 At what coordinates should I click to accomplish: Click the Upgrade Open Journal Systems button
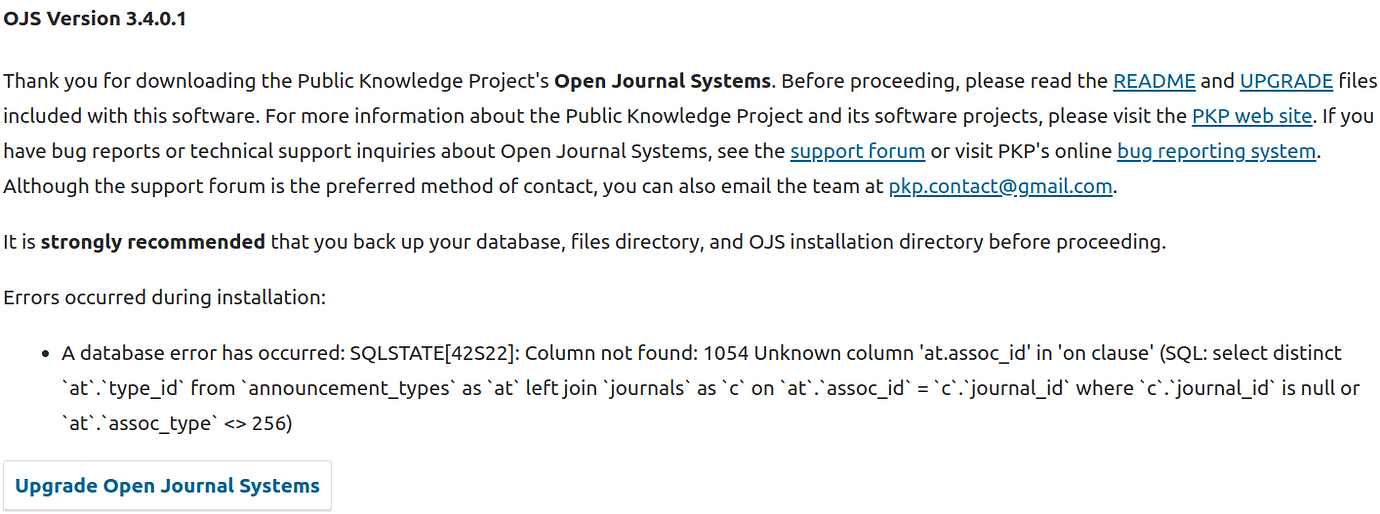(168, 486)
